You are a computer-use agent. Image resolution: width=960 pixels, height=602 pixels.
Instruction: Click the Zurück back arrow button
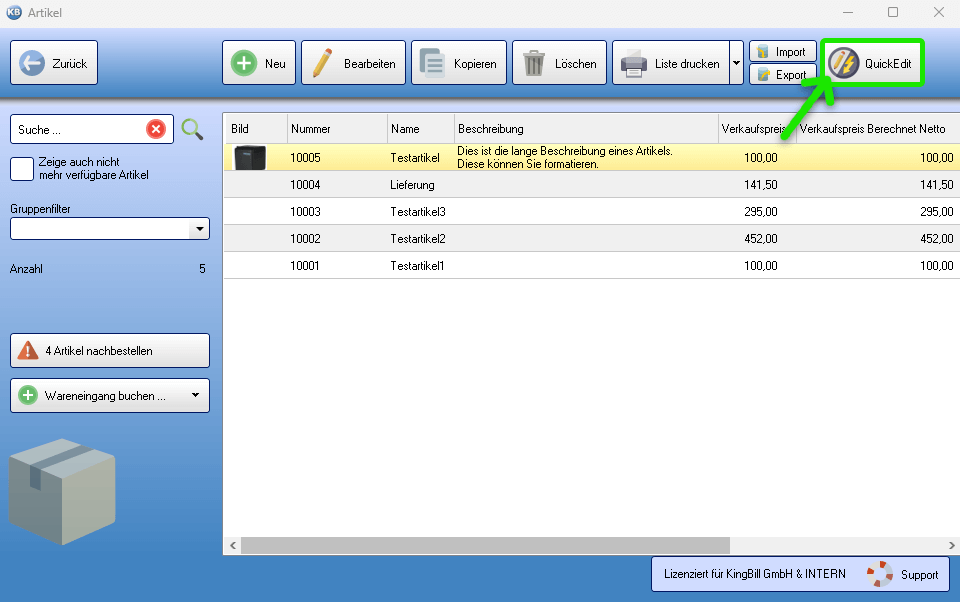coord(54,63)
